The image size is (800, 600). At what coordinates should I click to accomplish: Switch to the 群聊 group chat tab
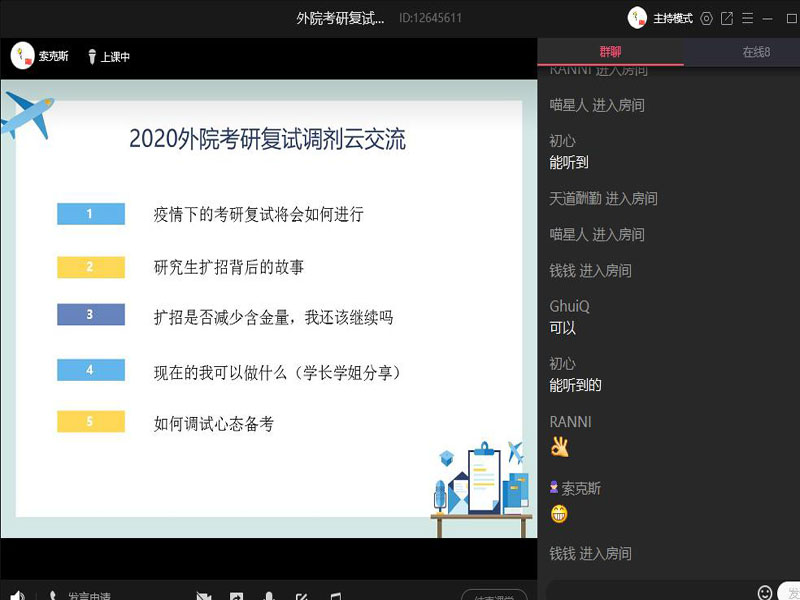[x=610, y=52]
